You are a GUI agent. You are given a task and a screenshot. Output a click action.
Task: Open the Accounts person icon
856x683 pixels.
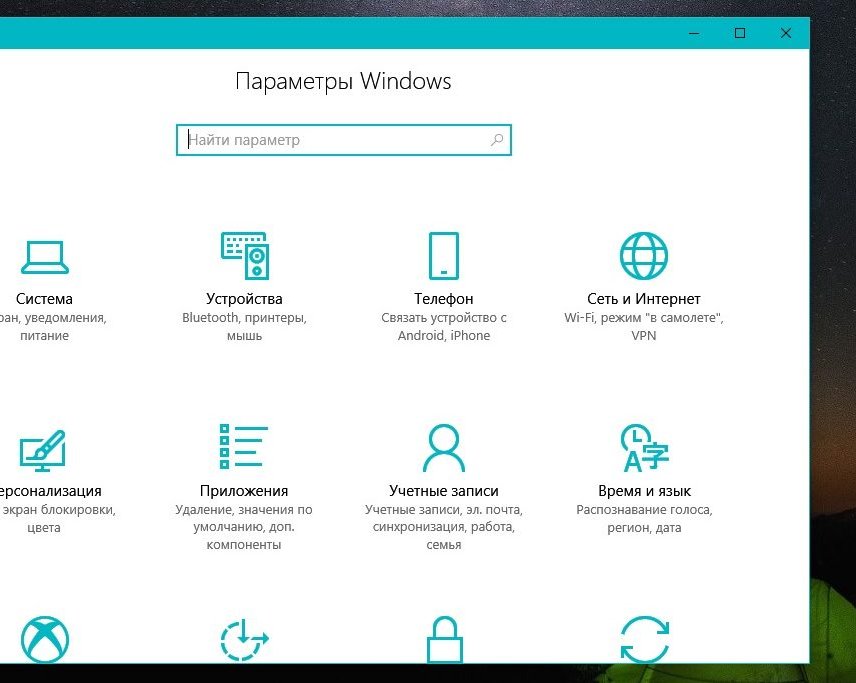444,448
